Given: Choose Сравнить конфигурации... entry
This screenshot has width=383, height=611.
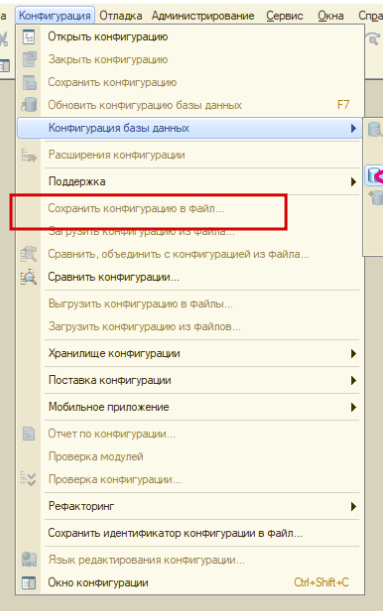Looking at the screenshot, I should [190, 277].
